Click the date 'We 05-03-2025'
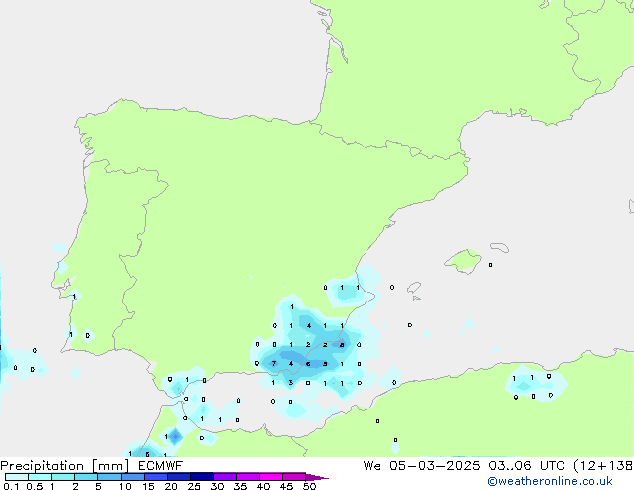Image resolution: width=634 pixels, height=490 pixels. pyautogui.click(x=422, y=466)
